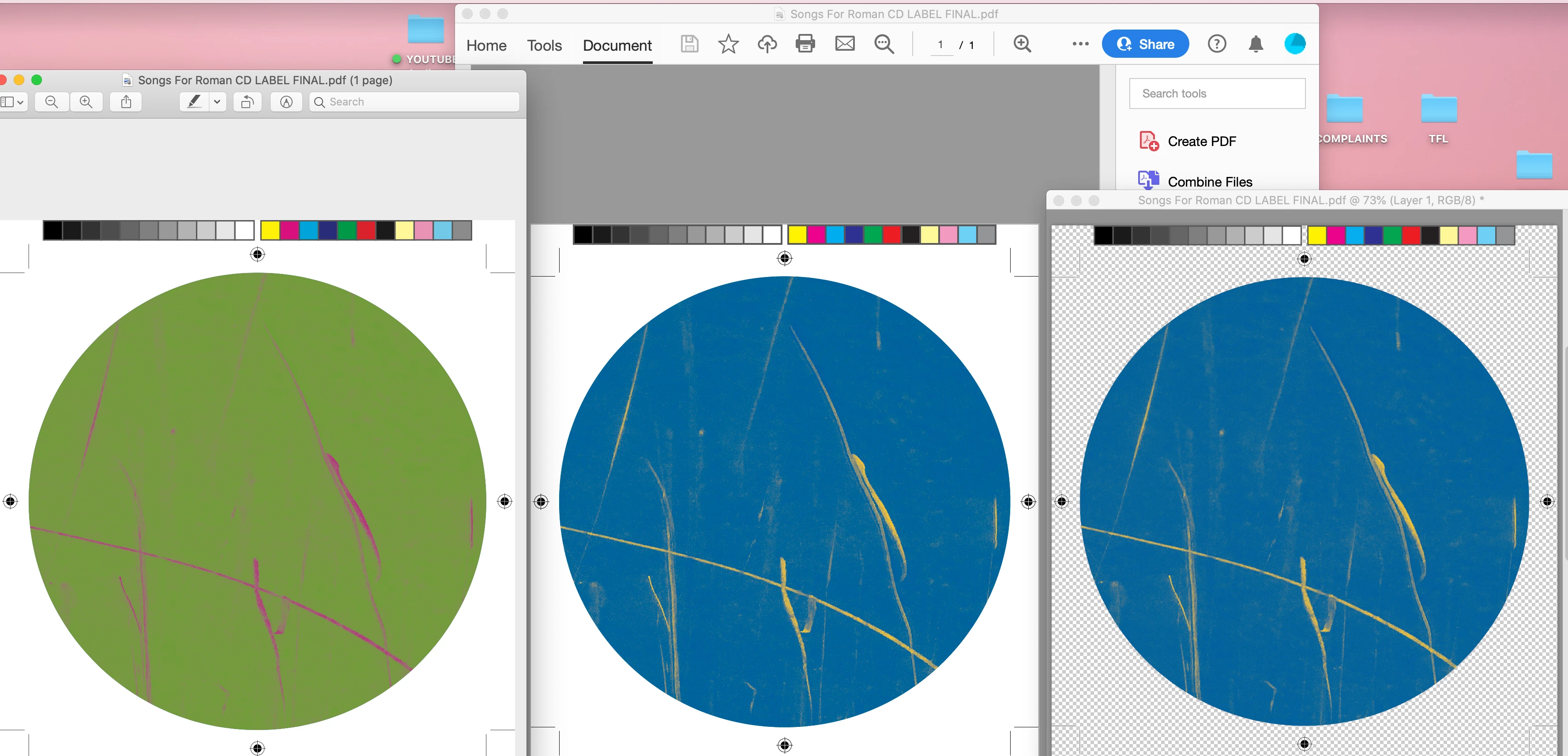1568x756 pixels.
Task: Open highlight pen options dropdown arrow
Action: point(217,102)
